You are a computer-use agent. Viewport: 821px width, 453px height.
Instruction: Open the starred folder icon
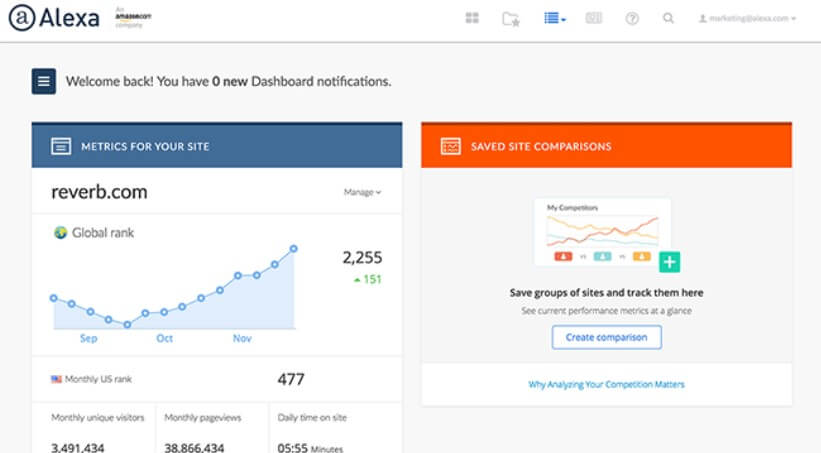coord(511,18)
